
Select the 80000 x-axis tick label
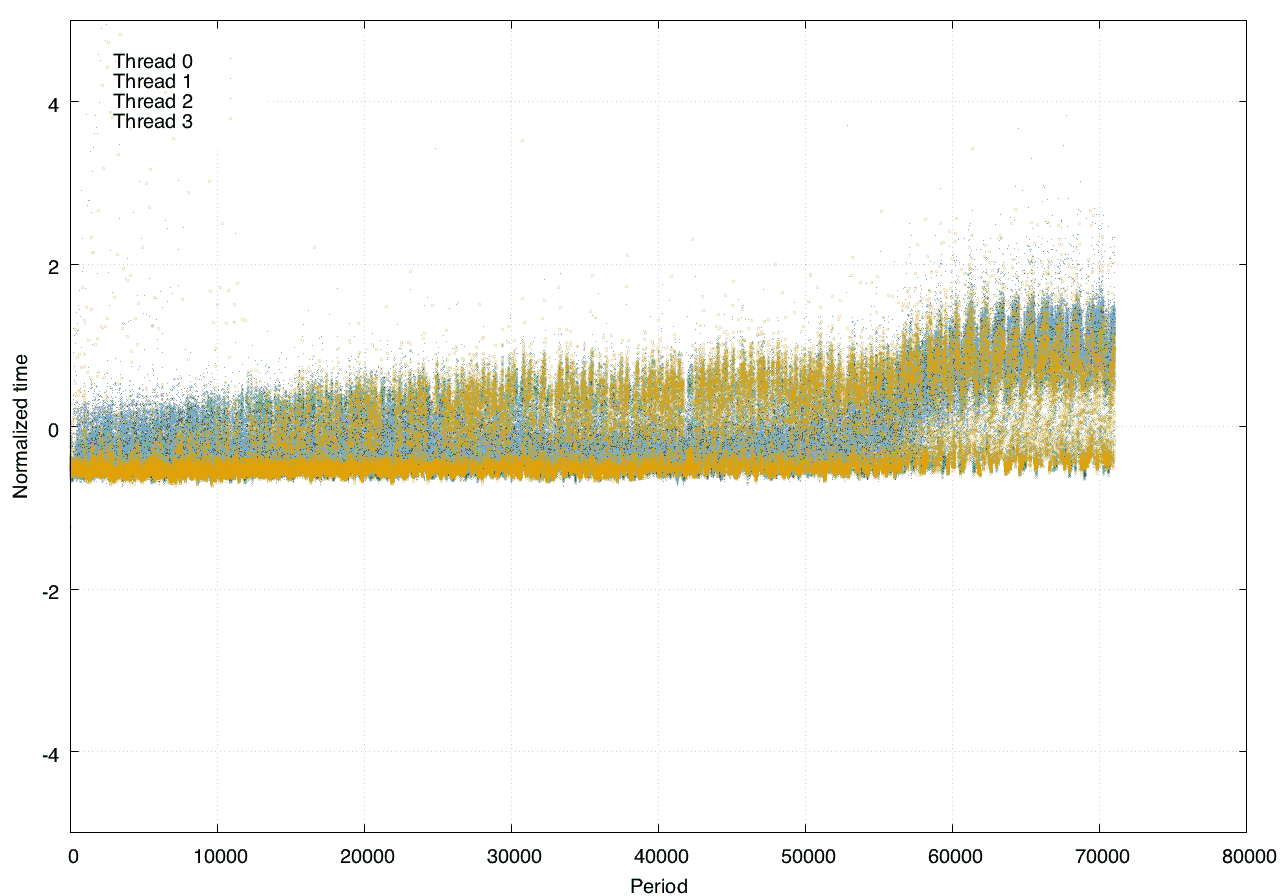click(x=1246, y=857)
